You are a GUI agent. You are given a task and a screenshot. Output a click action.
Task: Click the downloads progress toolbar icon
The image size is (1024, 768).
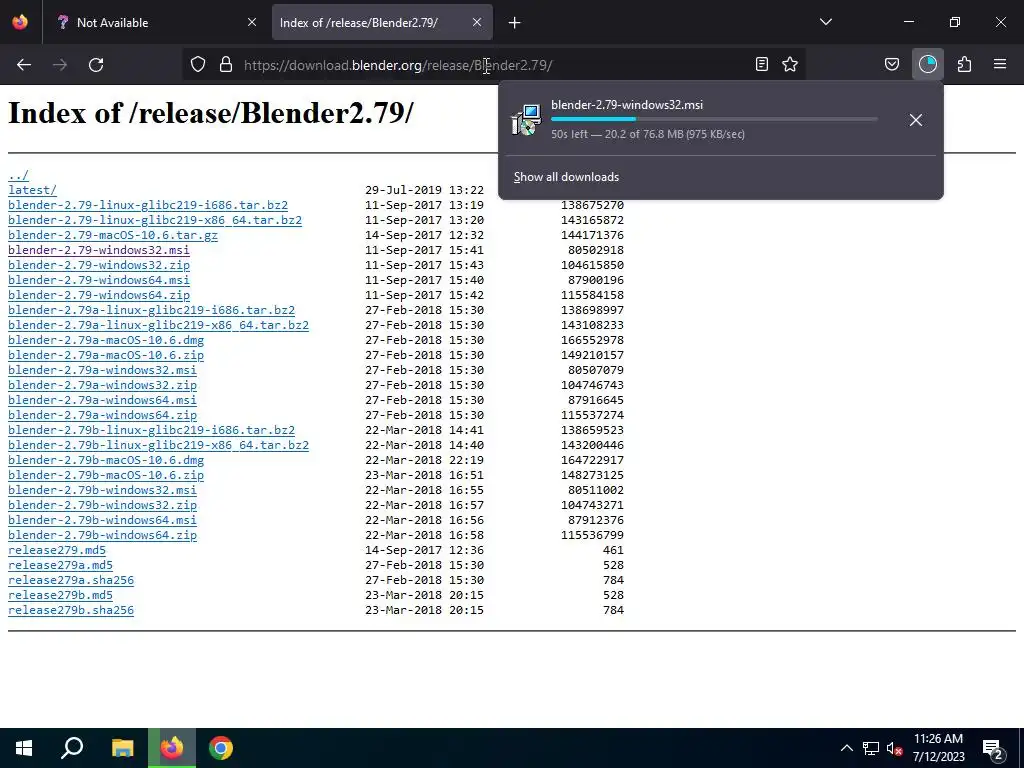coord(927,64)
